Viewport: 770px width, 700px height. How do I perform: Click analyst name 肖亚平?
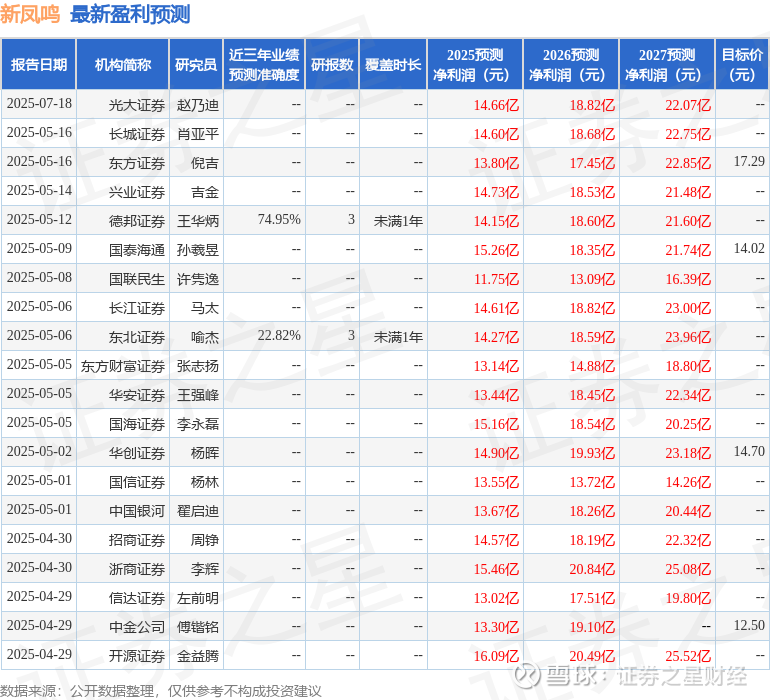pos(197,134)
